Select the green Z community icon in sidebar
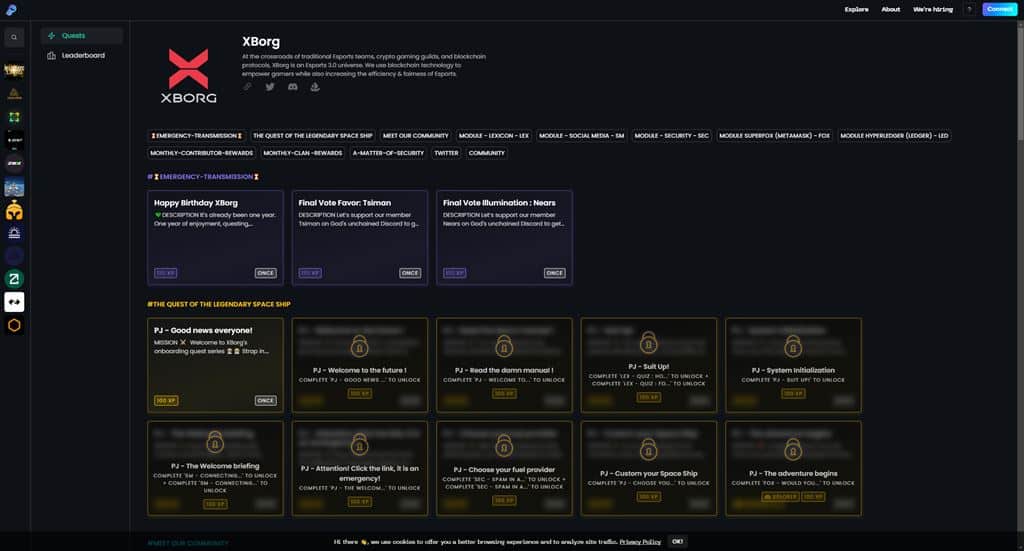This screenshot has height=551, width=1024. (x=14, y=279)
